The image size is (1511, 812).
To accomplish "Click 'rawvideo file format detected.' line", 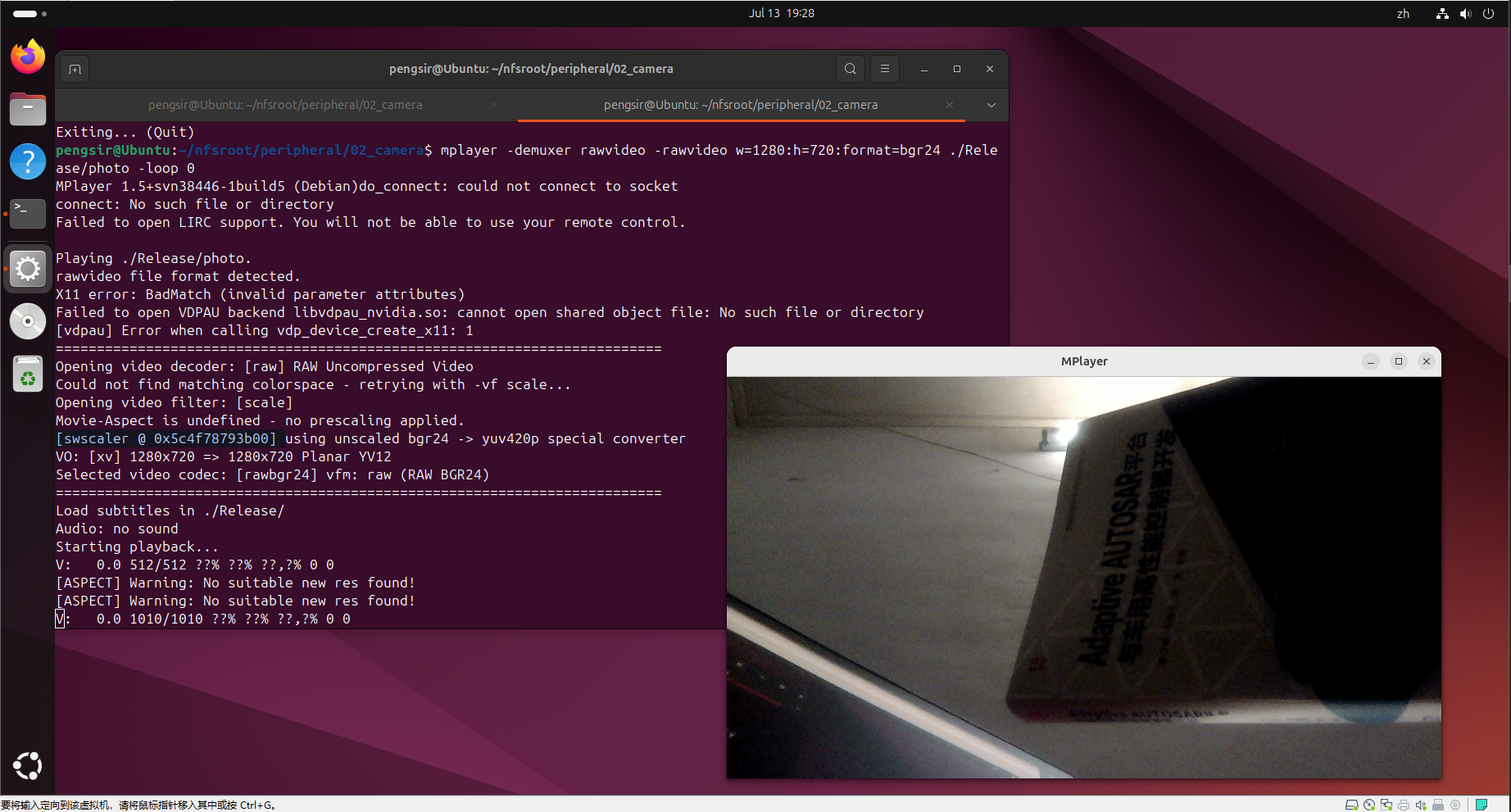I will tap(178, 276).
